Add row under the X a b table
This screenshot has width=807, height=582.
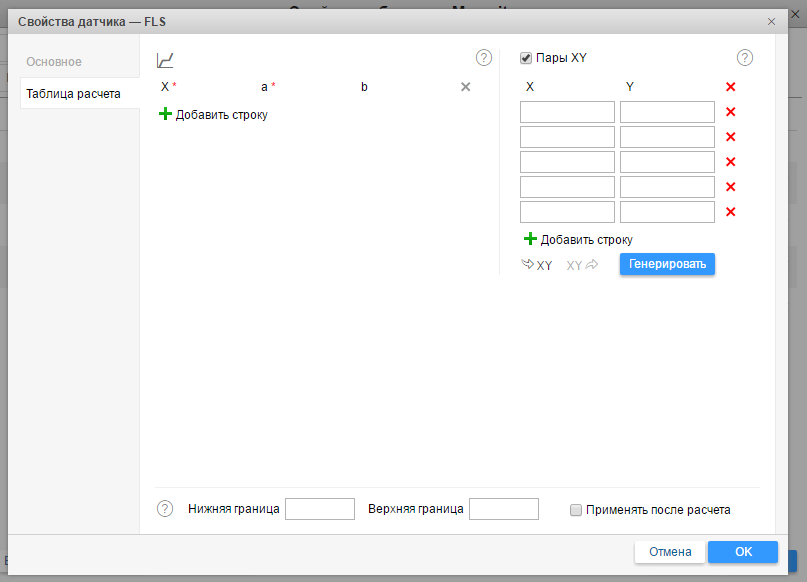tap(213, 115)
